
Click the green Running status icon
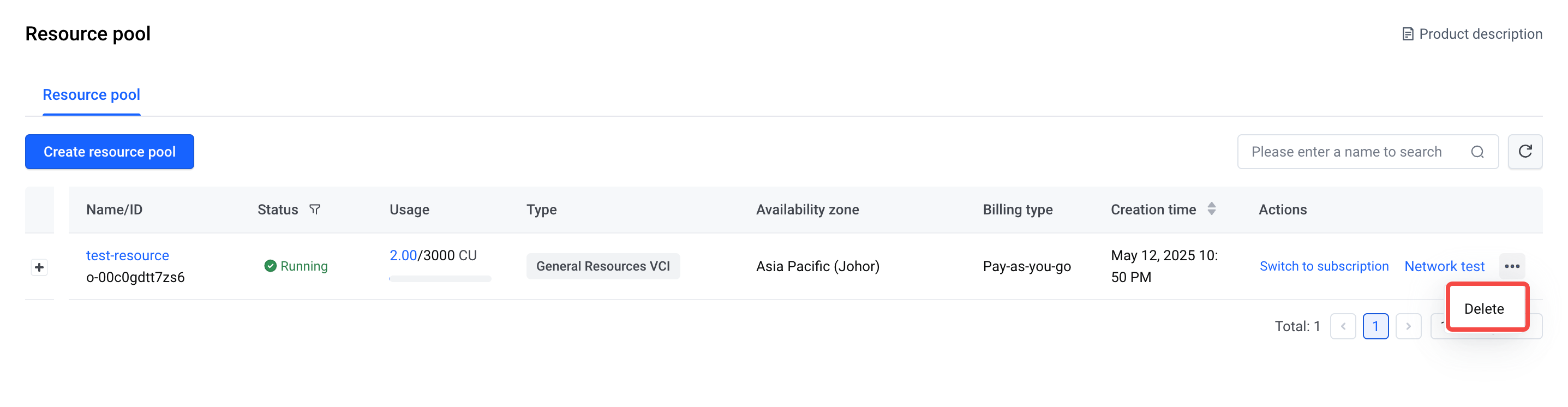point(270,266)
